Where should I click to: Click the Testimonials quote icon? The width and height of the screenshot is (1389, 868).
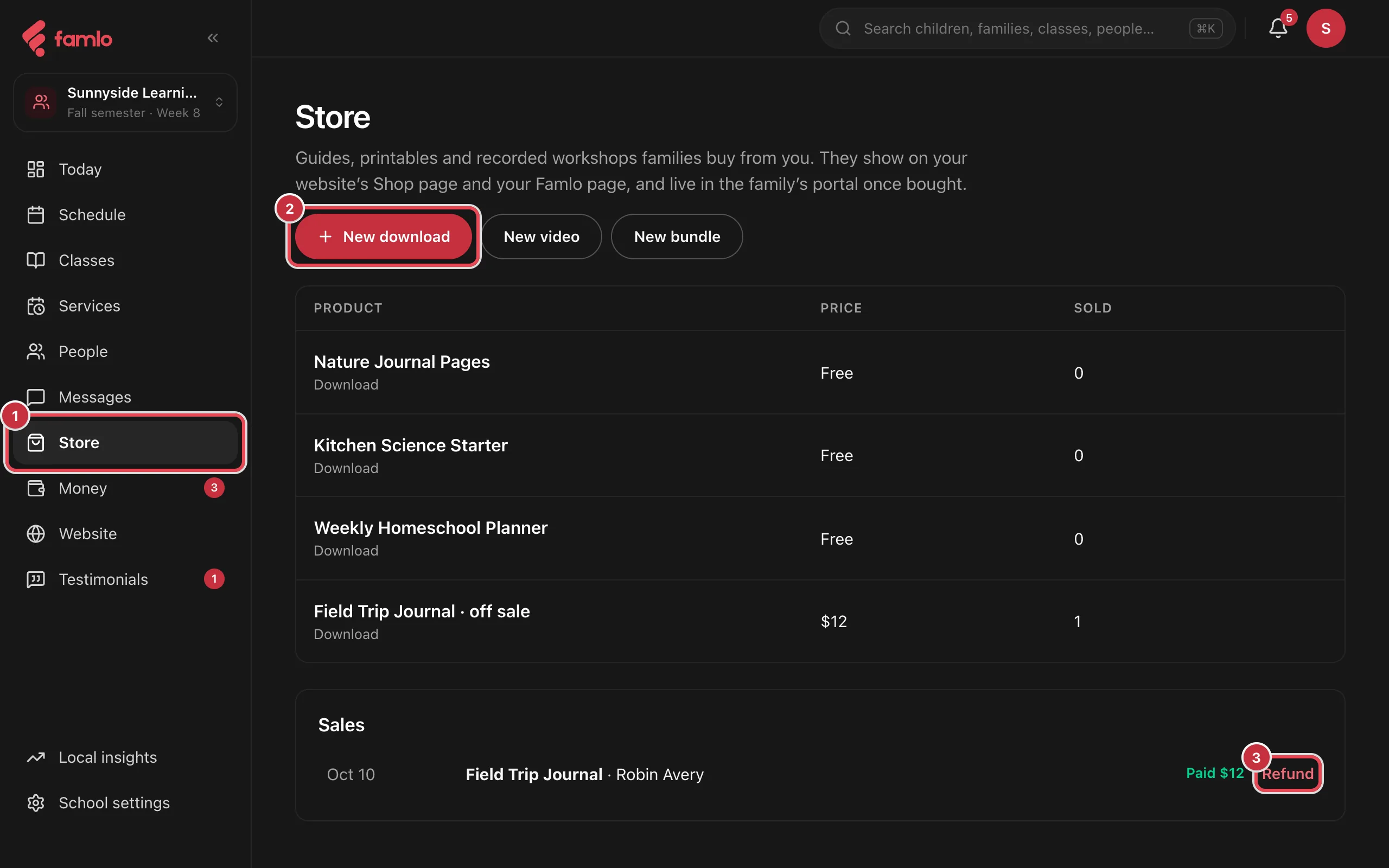36,579
